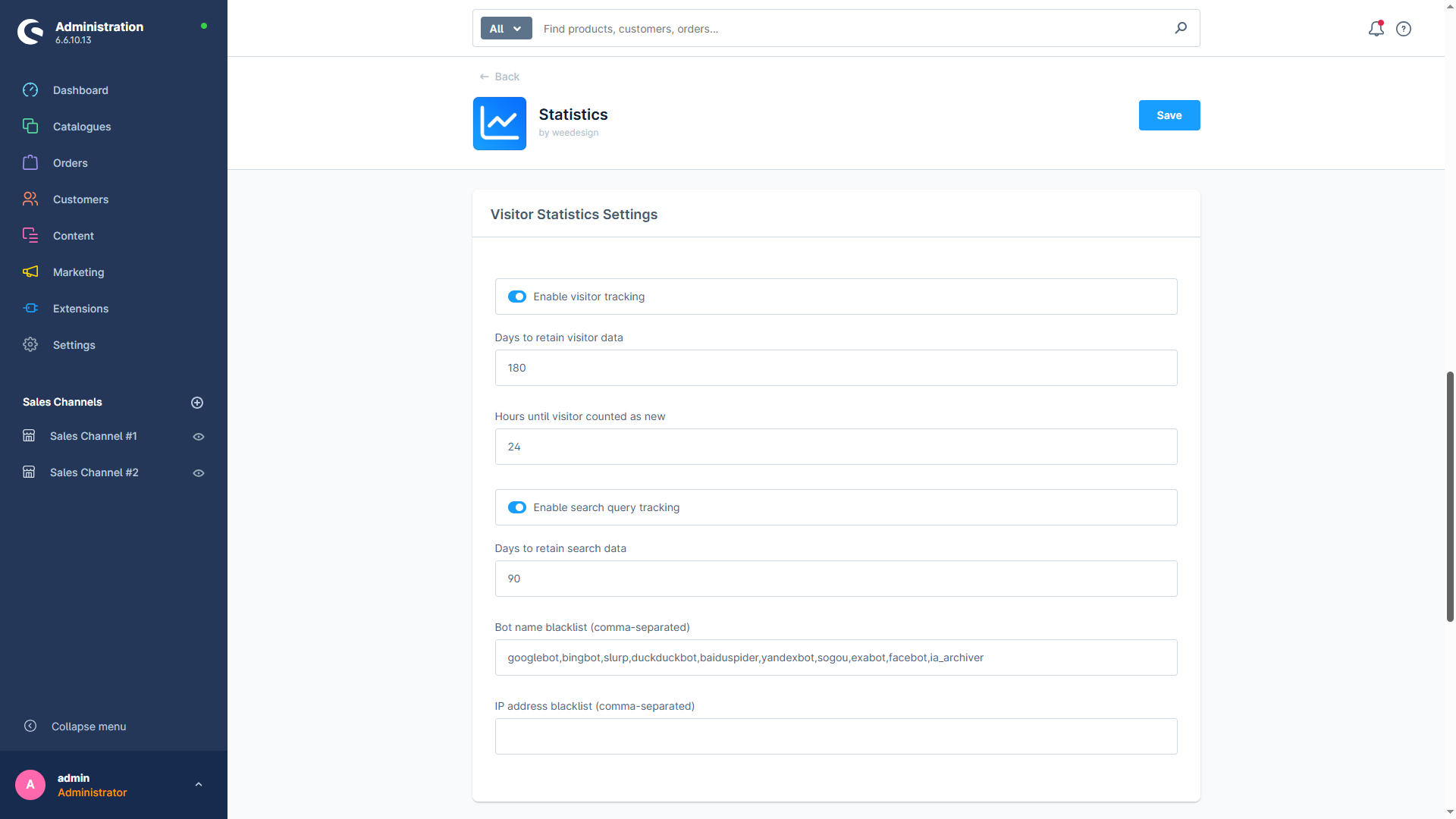Image resolution: width=1456 pixels, height=819 pixels.
Task: Open Orders via its sidebar icon
Action: (30, 162)
